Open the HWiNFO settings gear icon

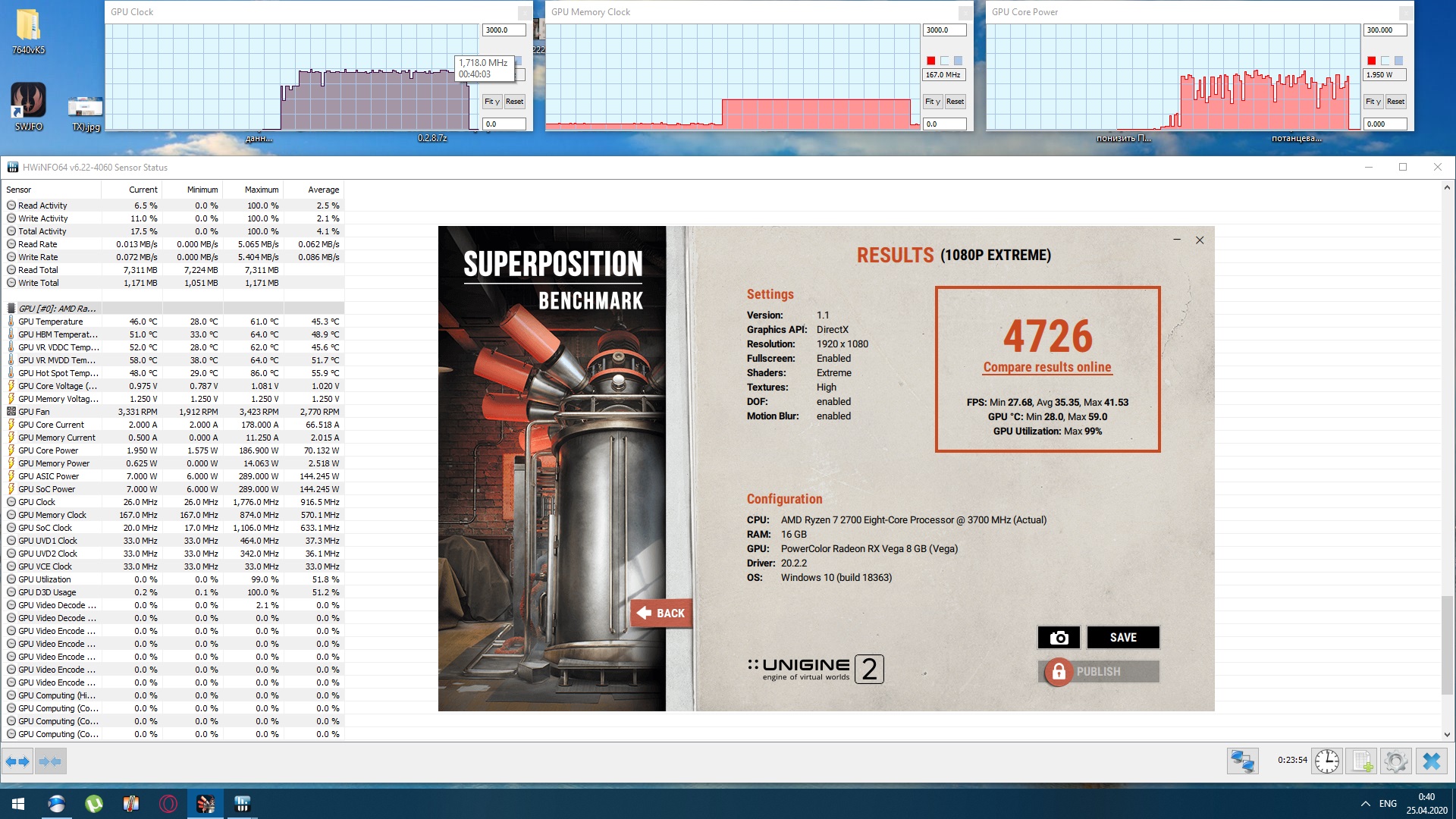pos(1395,761)
